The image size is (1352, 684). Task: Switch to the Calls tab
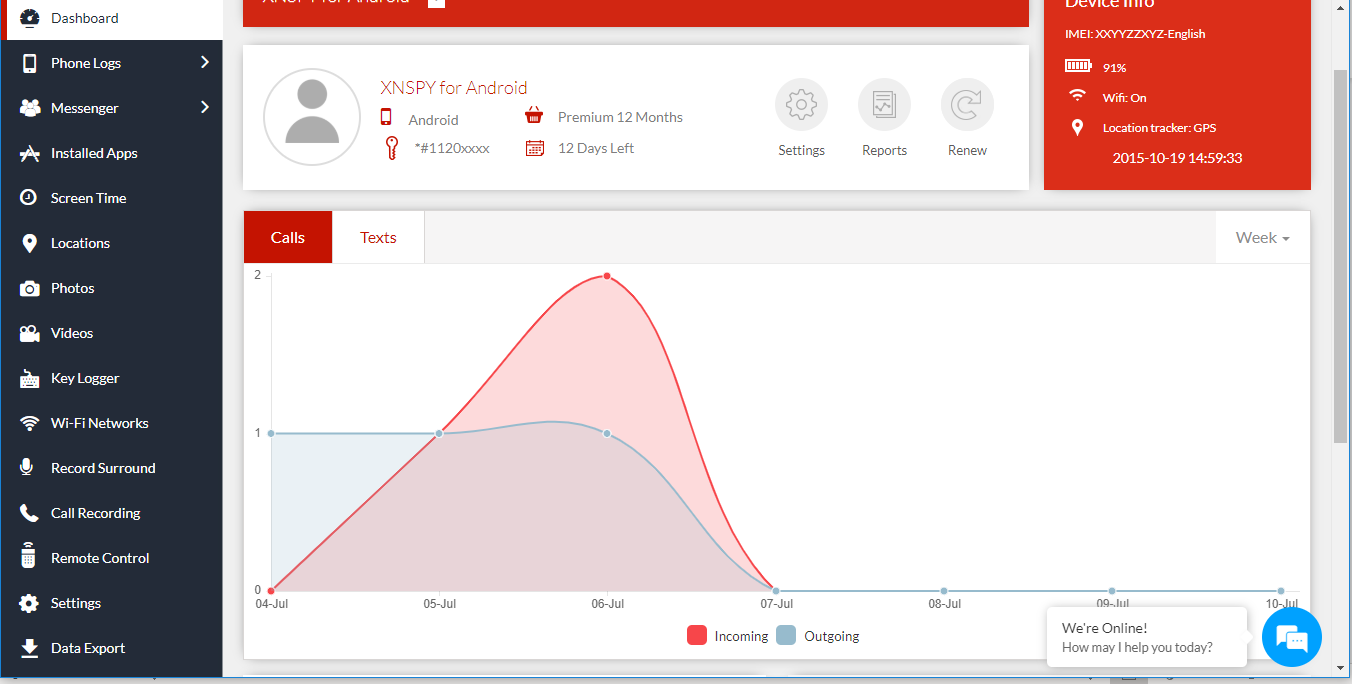(x=288, y=237)
